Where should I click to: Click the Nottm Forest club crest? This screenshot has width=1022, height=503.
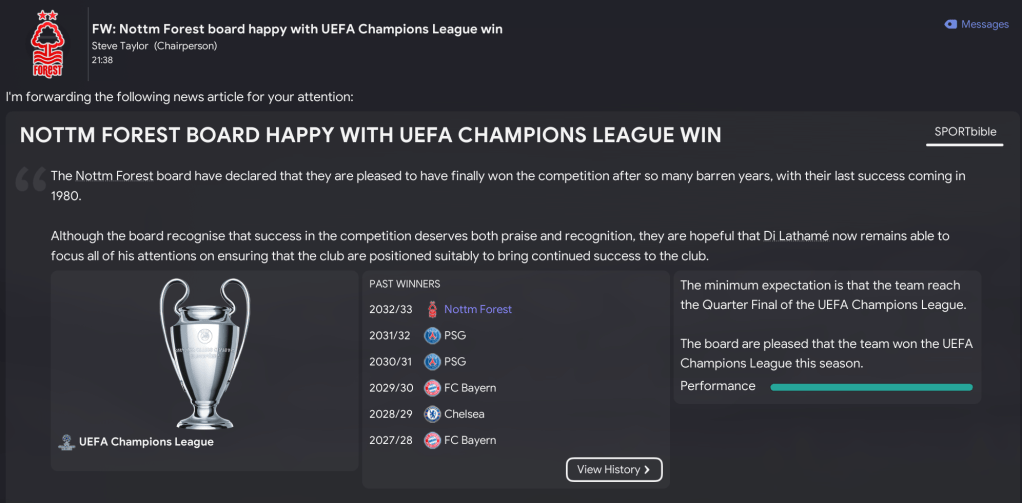coord(46,45)
